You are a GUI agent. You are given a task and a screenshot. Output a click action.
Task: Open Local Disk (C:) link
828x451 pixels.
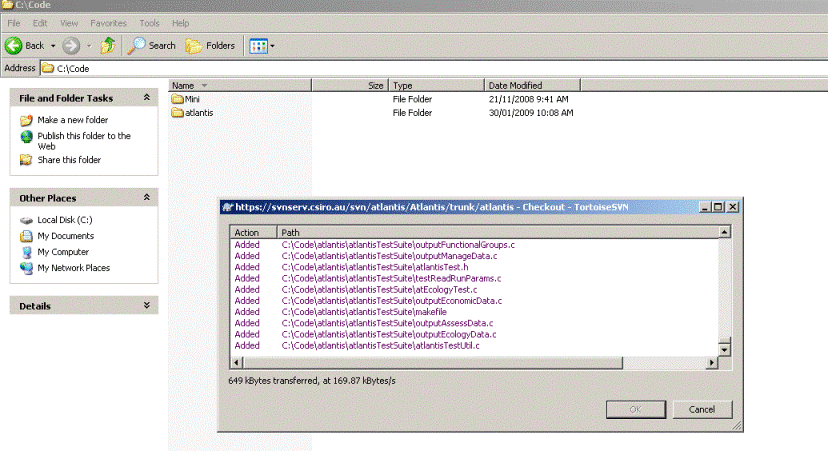point(64,220)
